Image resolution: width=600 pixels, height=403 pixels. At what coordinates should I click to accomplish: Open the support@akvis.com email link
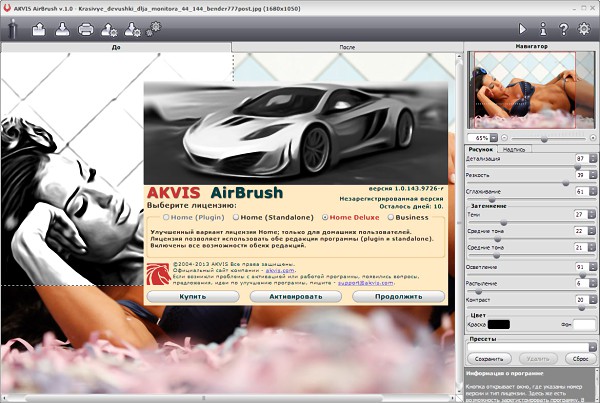(365, 283)
